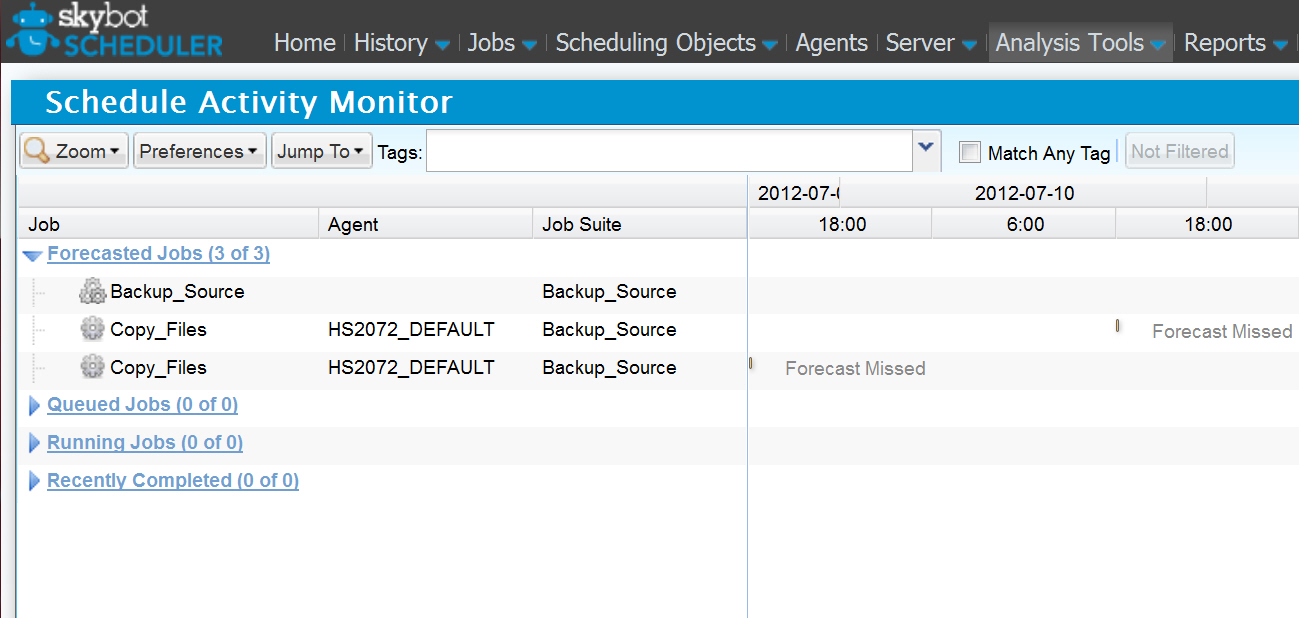
Task: Enable the Match Any Tag checkbox
Action: click(969, 152)
